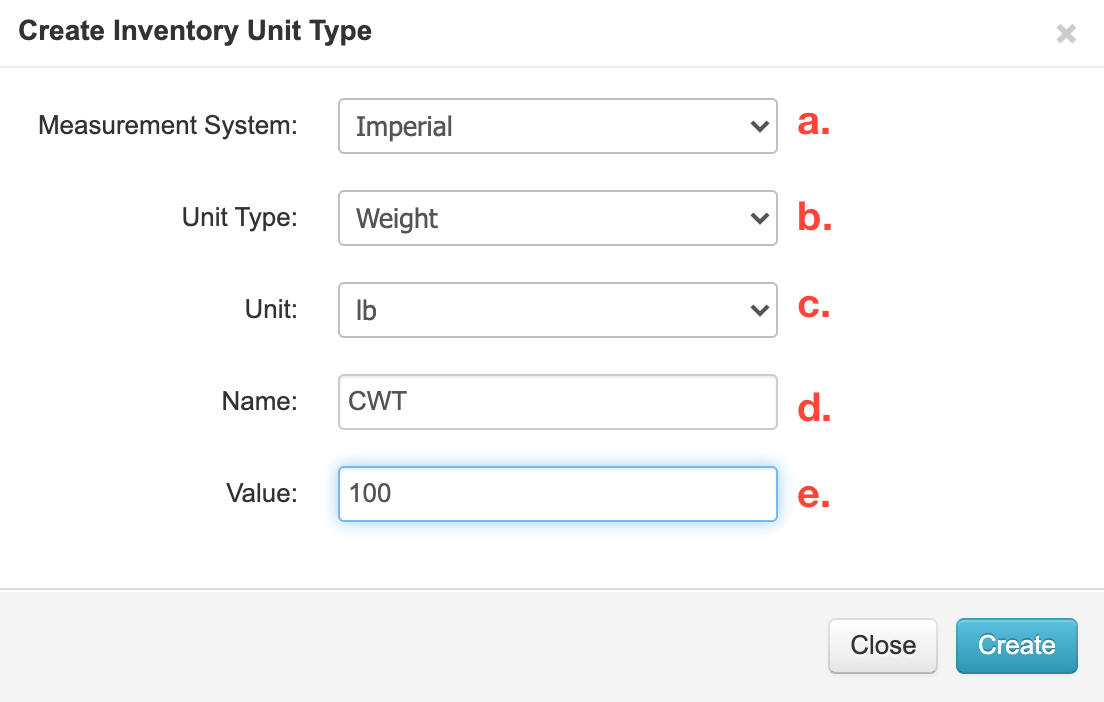
Task: Click into the Value field containing 100
Action: 557,494
